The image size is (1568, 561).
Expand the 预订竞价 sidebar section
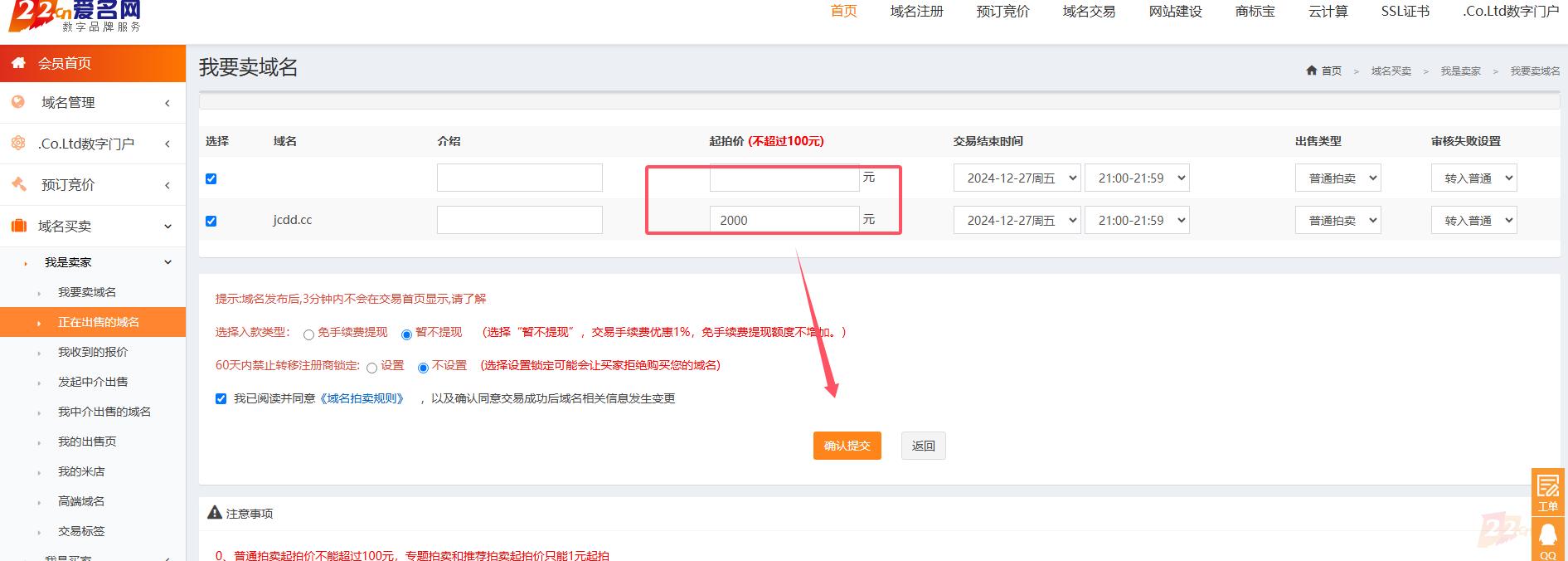click(167, 184)
